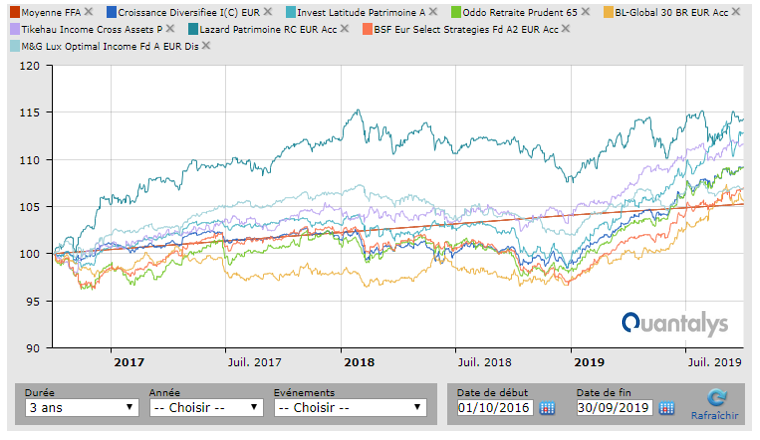
Task: Click the purple Tikehau Income color swatch
Action: tap(15, 29)
